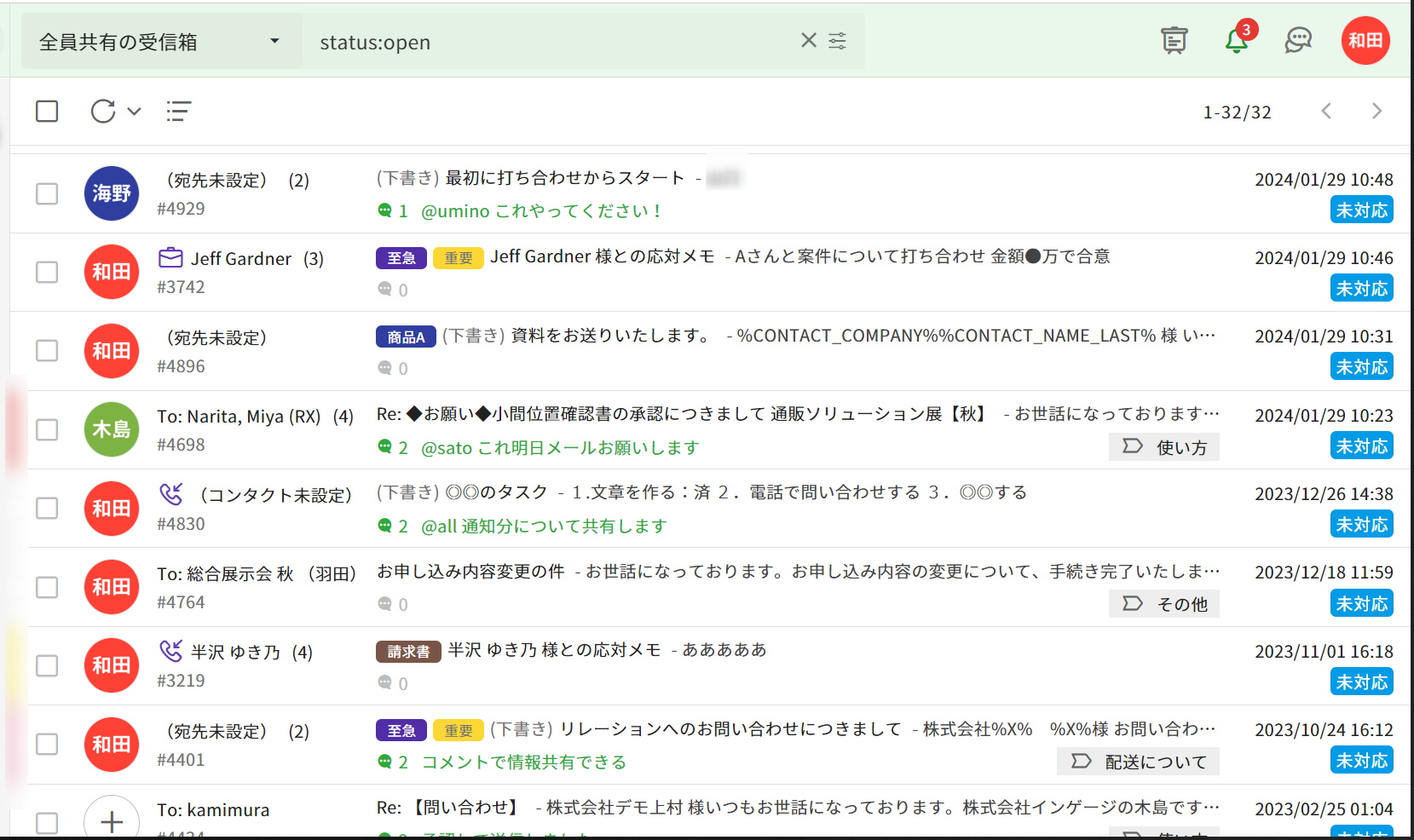Open the chat bubbles icon in header
Image resolution: width=1414 pixels, height=840 pixels.
[1298, 41]
